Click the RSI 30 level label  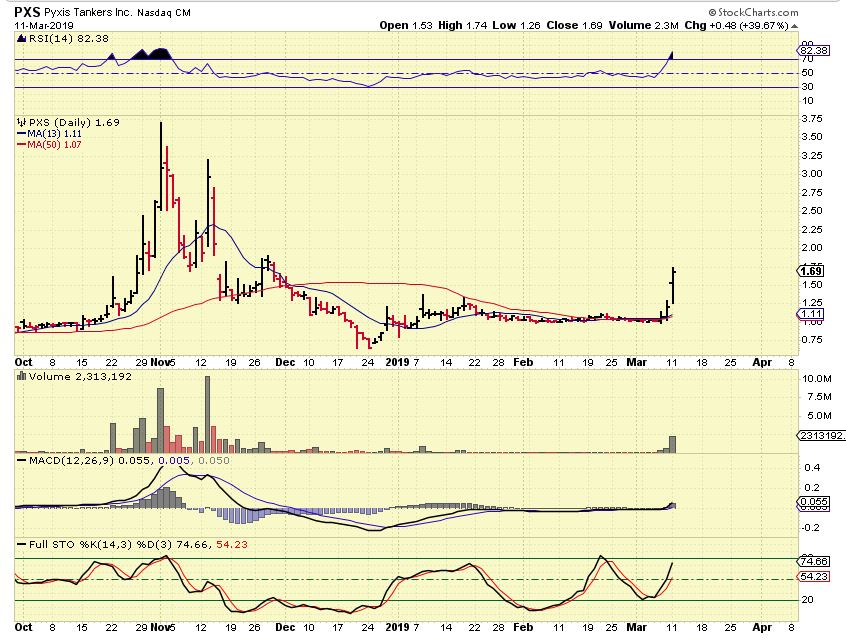808,87
